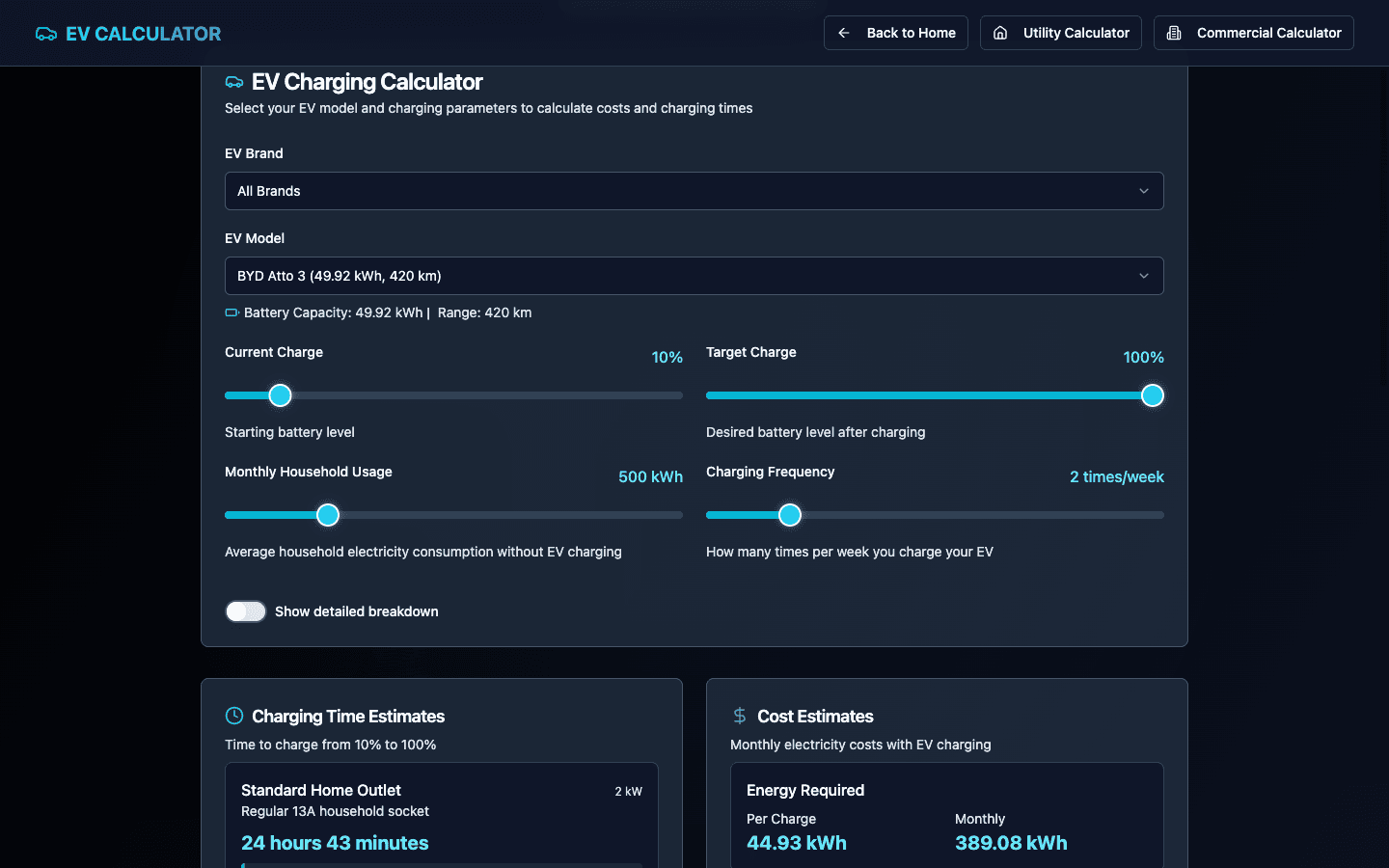Click the 24 hours 43 minutes estimate
The image size is (1389, 868).
[335, 843]
